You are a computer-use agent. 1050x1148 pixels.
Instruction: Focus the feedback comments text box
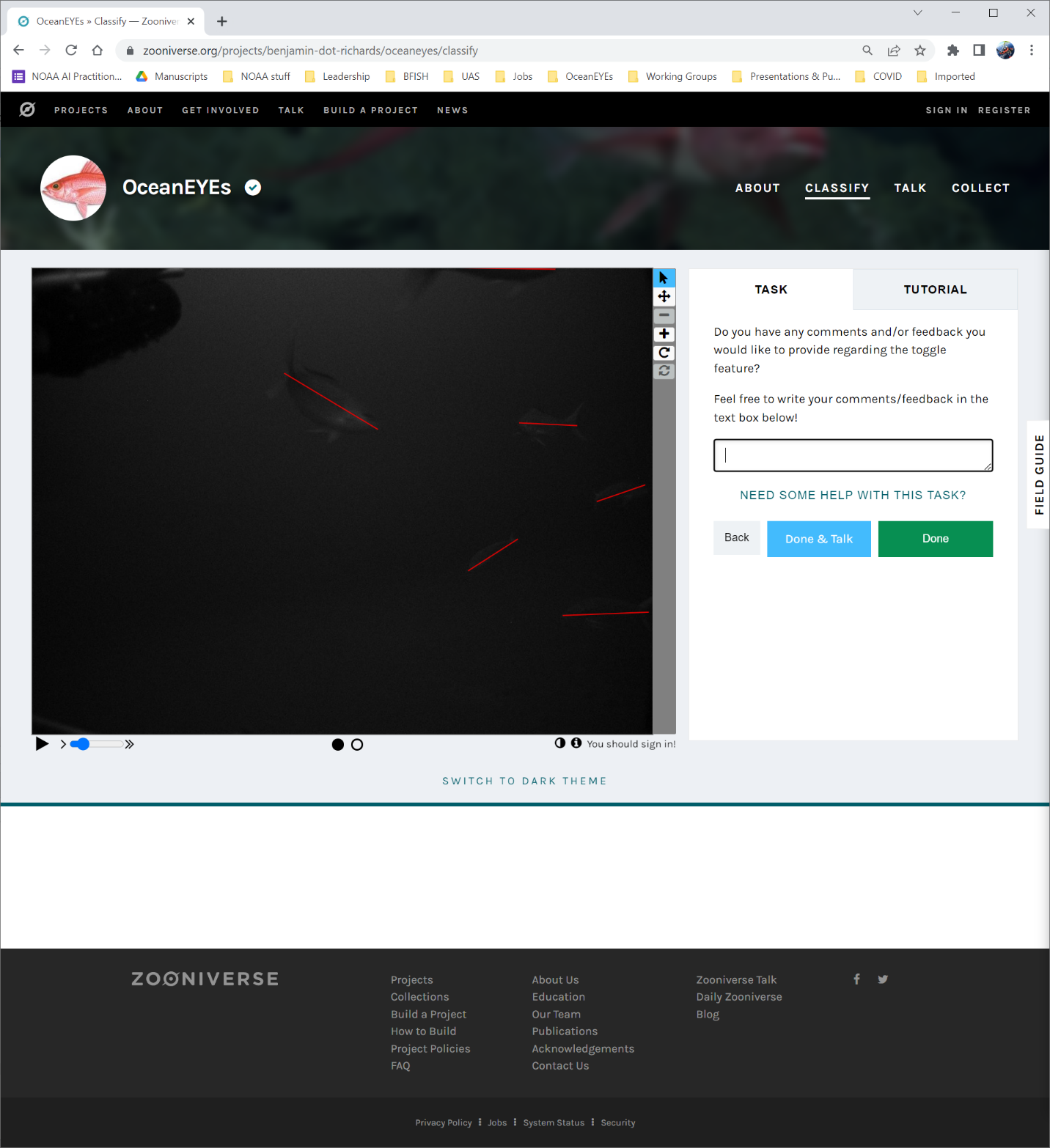(x=853, y=455)
